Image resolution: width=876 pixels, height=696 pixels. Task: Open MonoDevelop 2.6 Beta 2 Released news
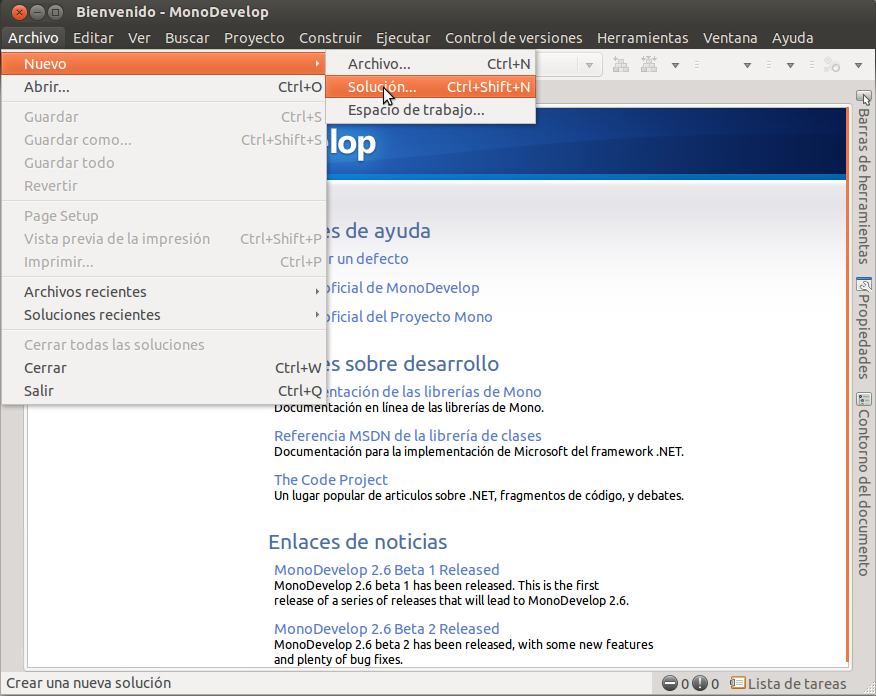coord(387,628)
